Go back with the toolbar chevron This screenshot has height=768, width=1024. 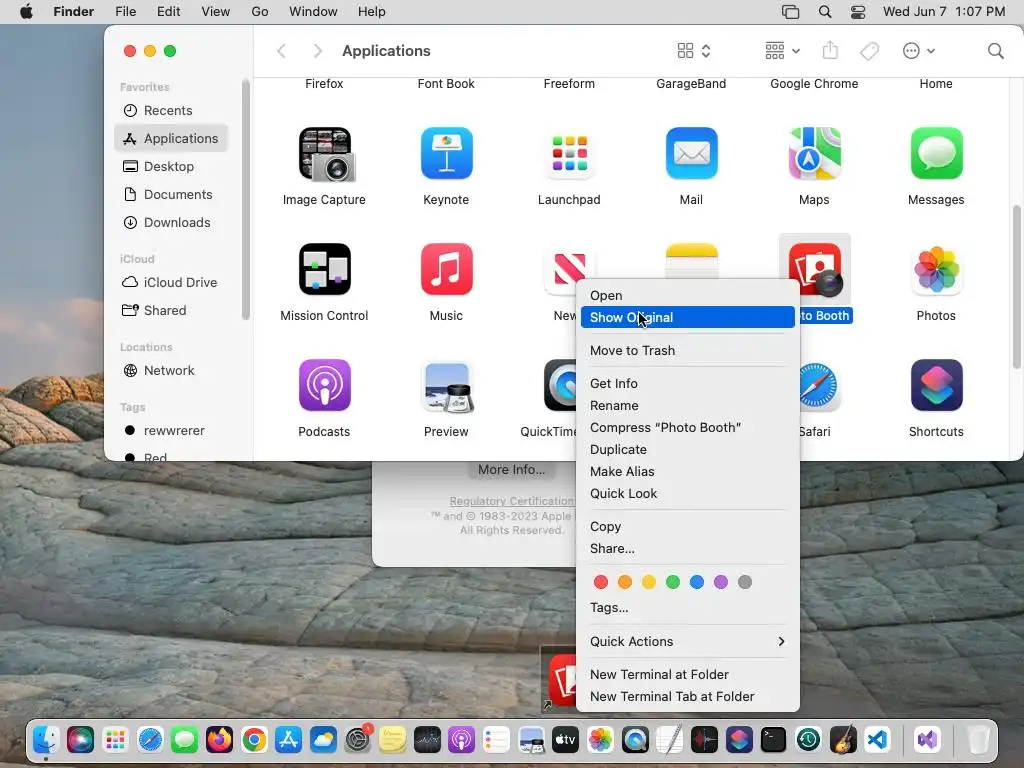[281, 51]
